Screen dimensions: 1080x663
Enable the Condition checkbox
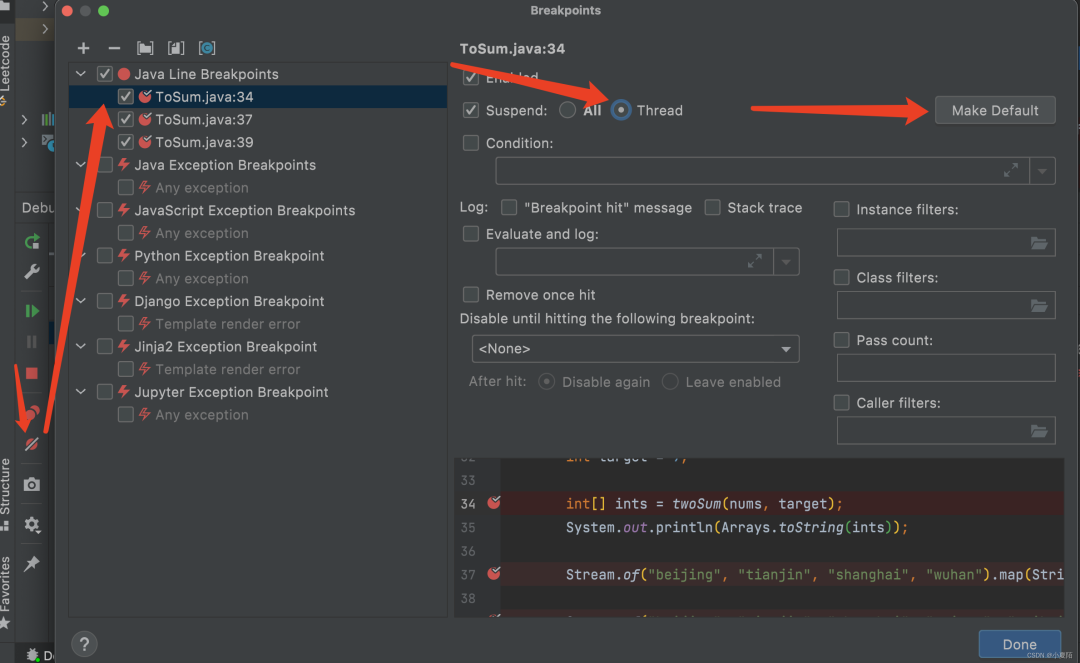point(471,143)
